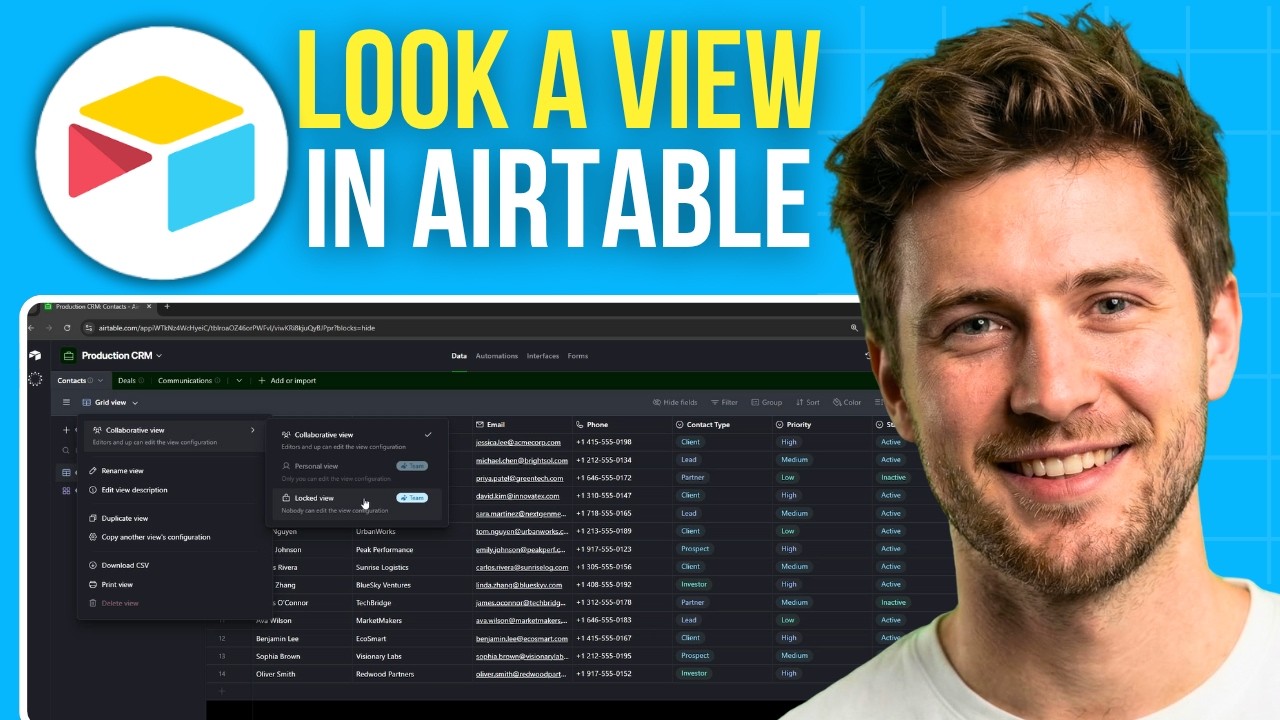Click info icon on Communications tab
Screen dimensions: 1280x720
pyautogui.click(x=217, y=381)
